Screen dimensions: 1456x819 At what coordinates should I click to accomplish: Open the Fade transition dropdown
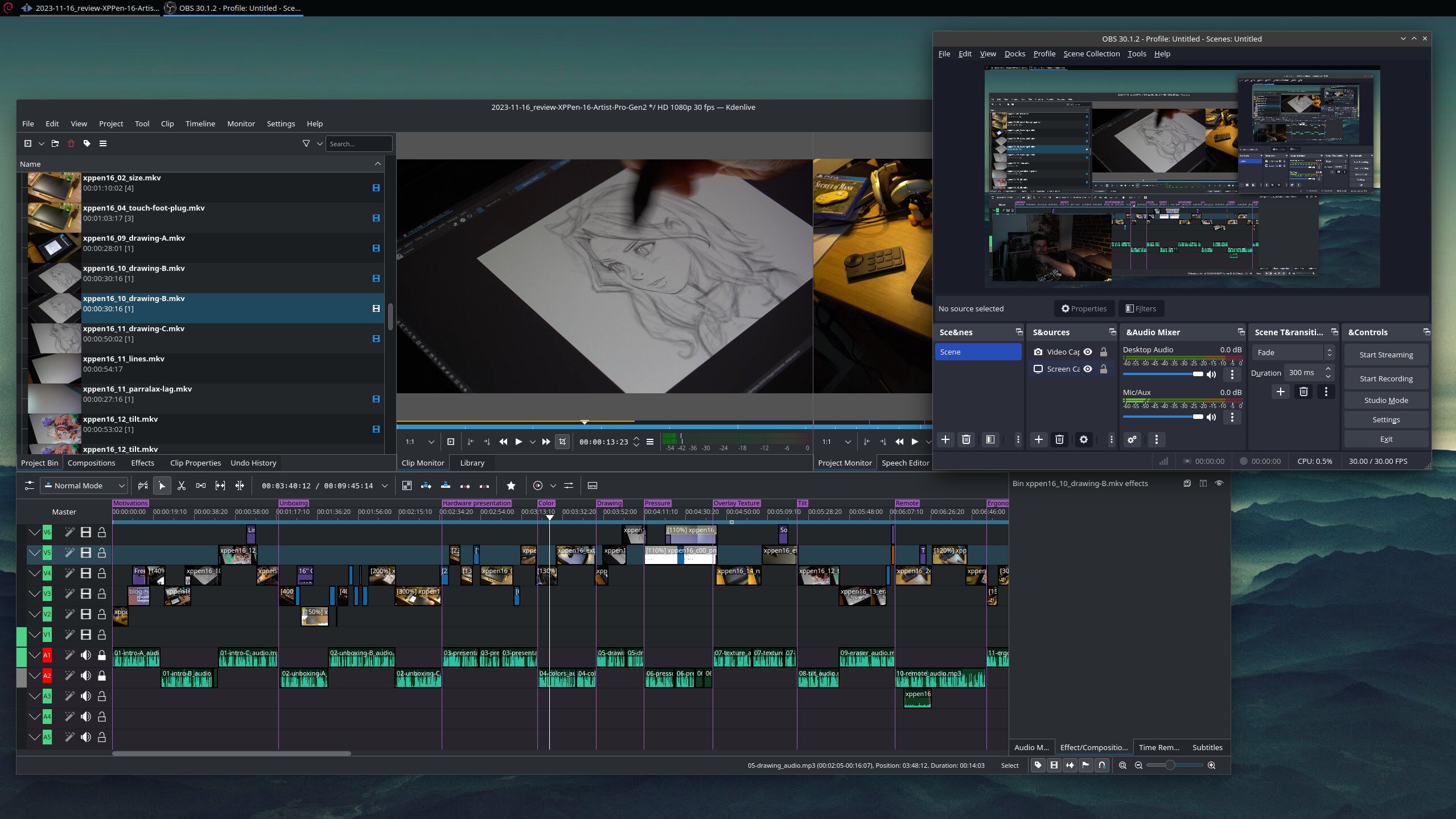click(x=1292, y=352)
